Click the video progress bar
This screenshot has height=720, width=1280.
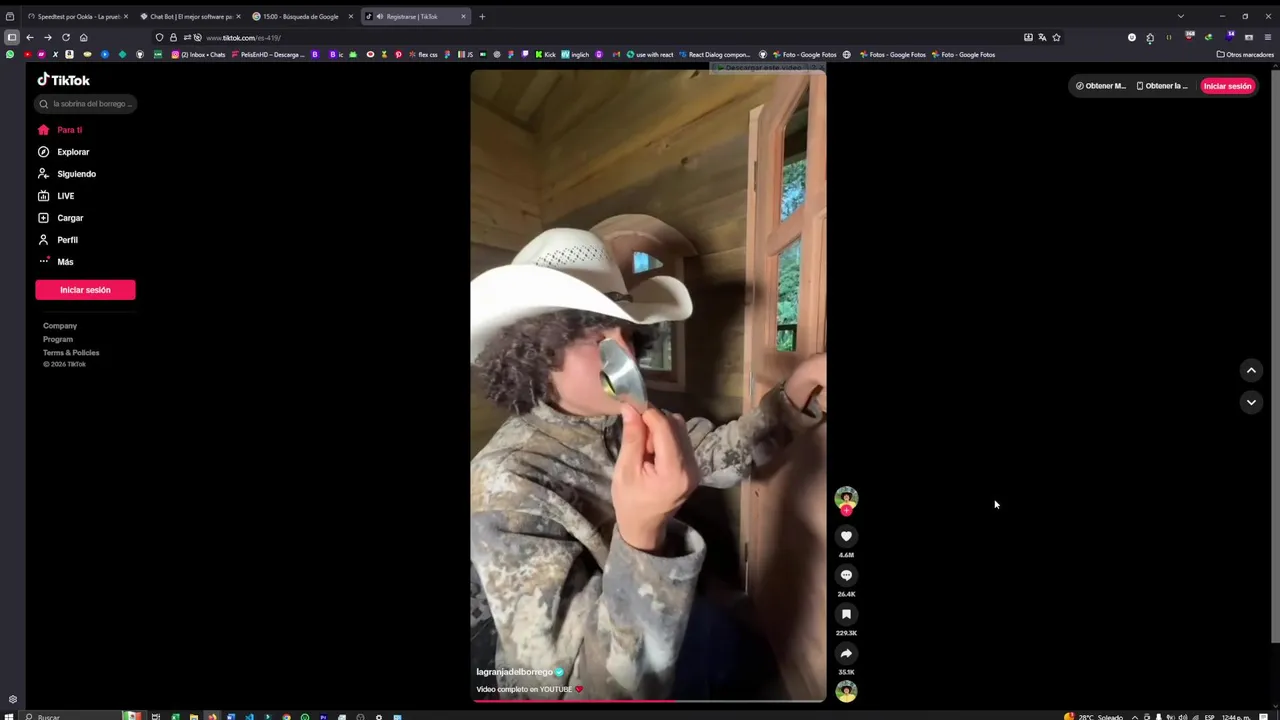pyautogui.click(x=648, y=701)
